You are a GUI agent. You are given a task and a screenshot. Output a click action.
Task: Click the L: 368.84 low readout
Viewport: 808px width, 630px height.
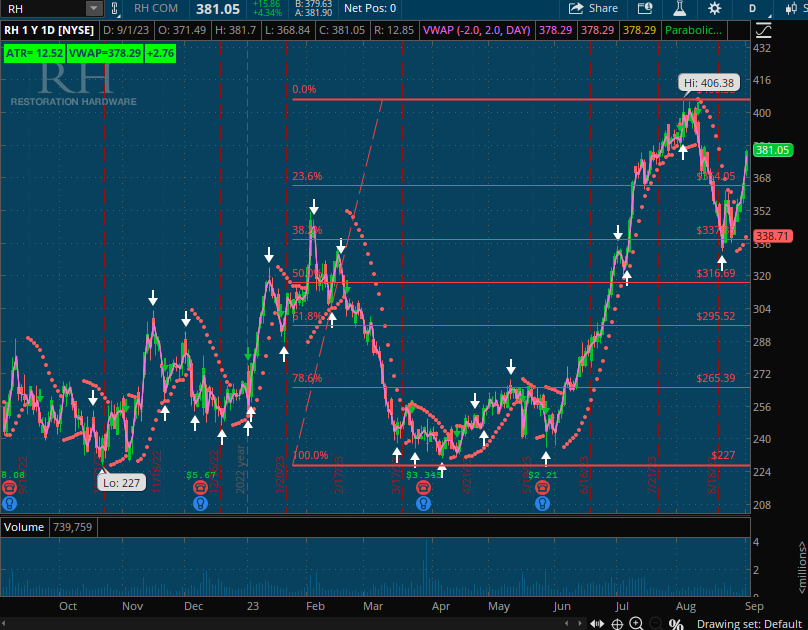click(x=288, y=30)
